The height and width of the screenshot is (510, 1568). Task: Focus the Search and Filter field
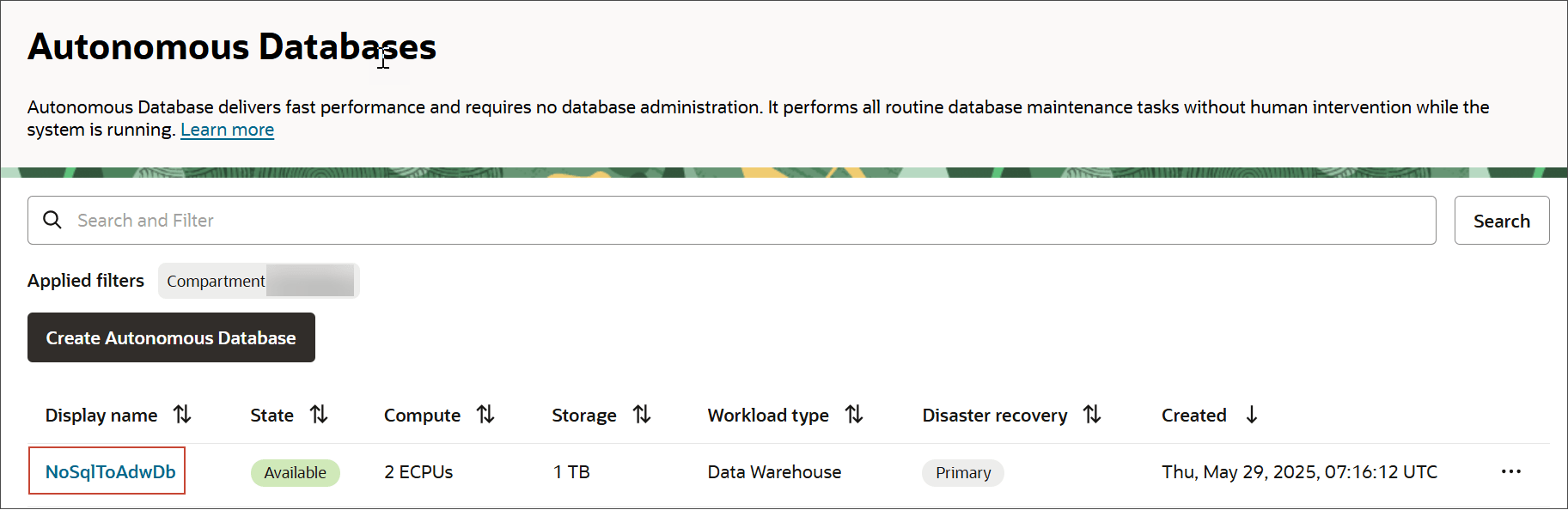739,220
